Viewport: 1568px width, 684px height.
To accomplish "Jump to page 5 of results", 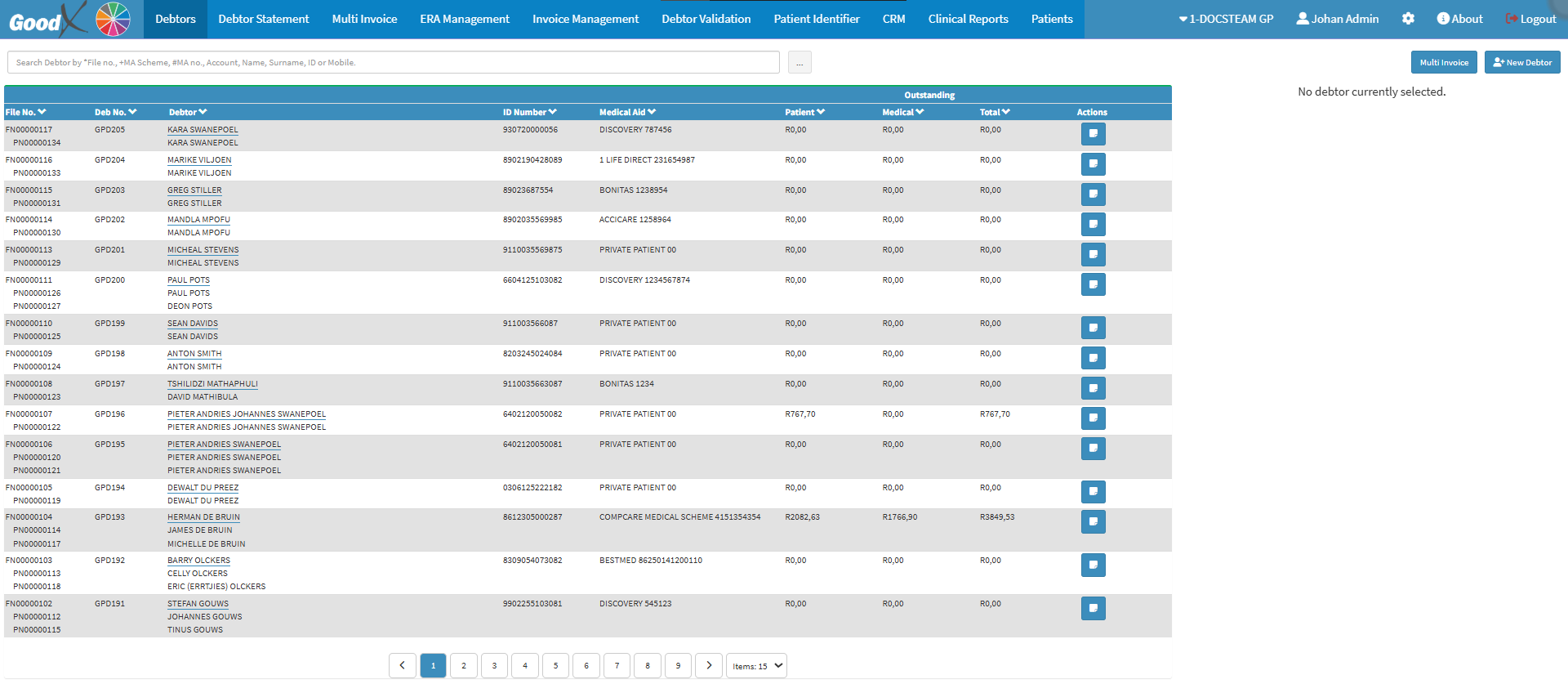I will tap(555, 665).
